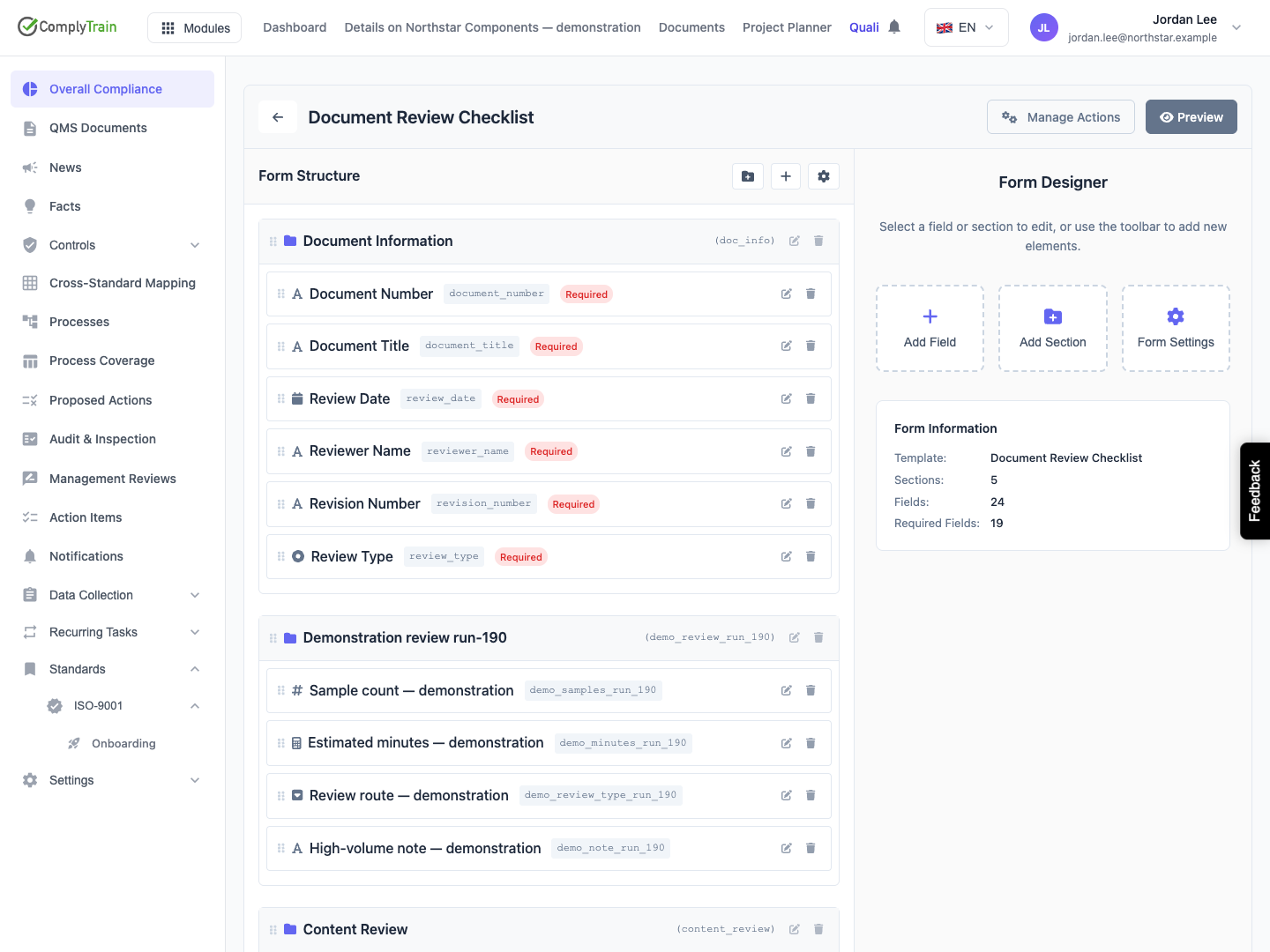1270x952 pixels.
Task: Select Overall Compliance in sidebar
Action: (112, 89)
